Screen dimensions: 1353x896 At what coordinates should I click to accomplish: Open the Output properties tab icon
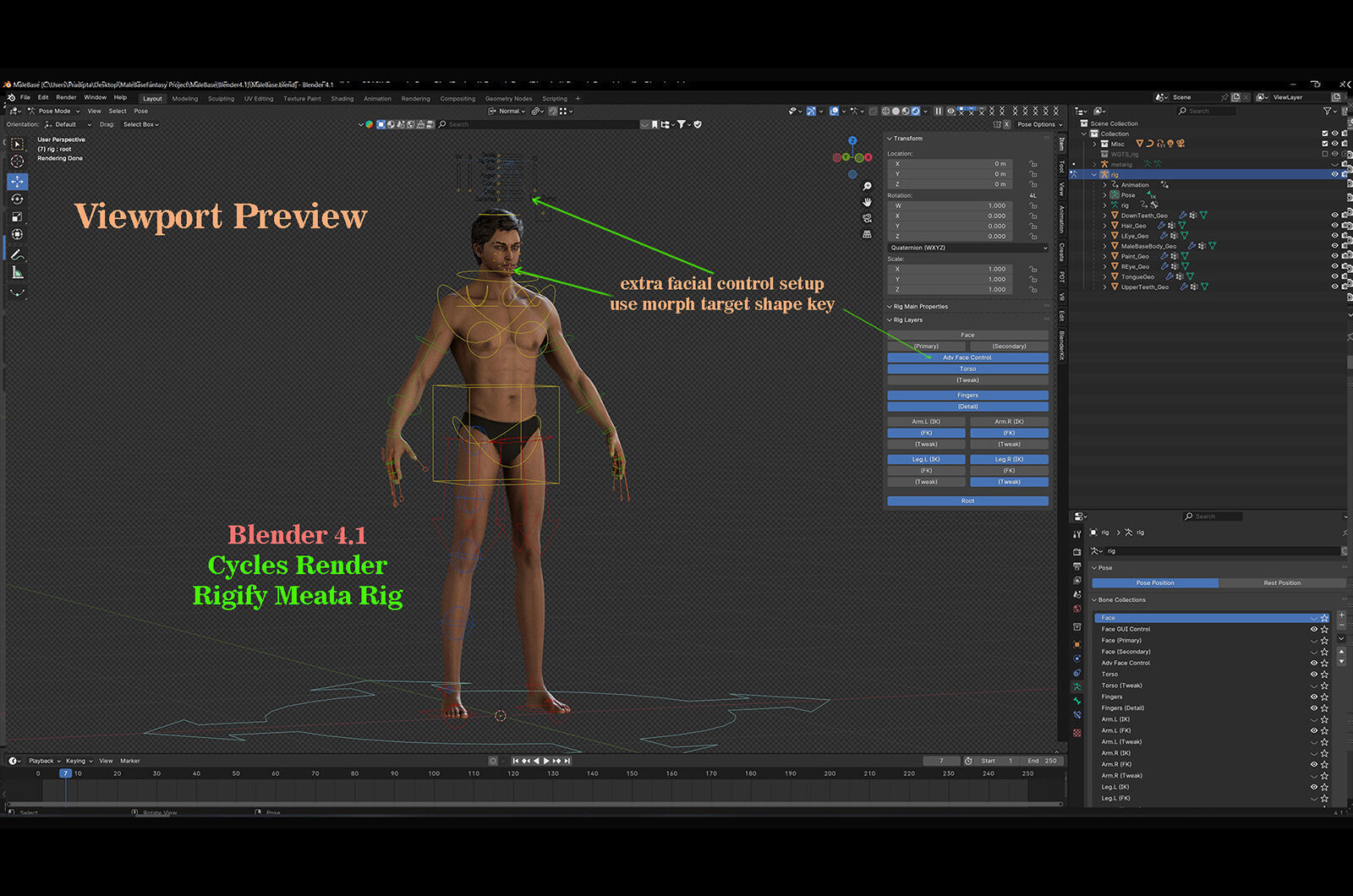click(1076, 565)
